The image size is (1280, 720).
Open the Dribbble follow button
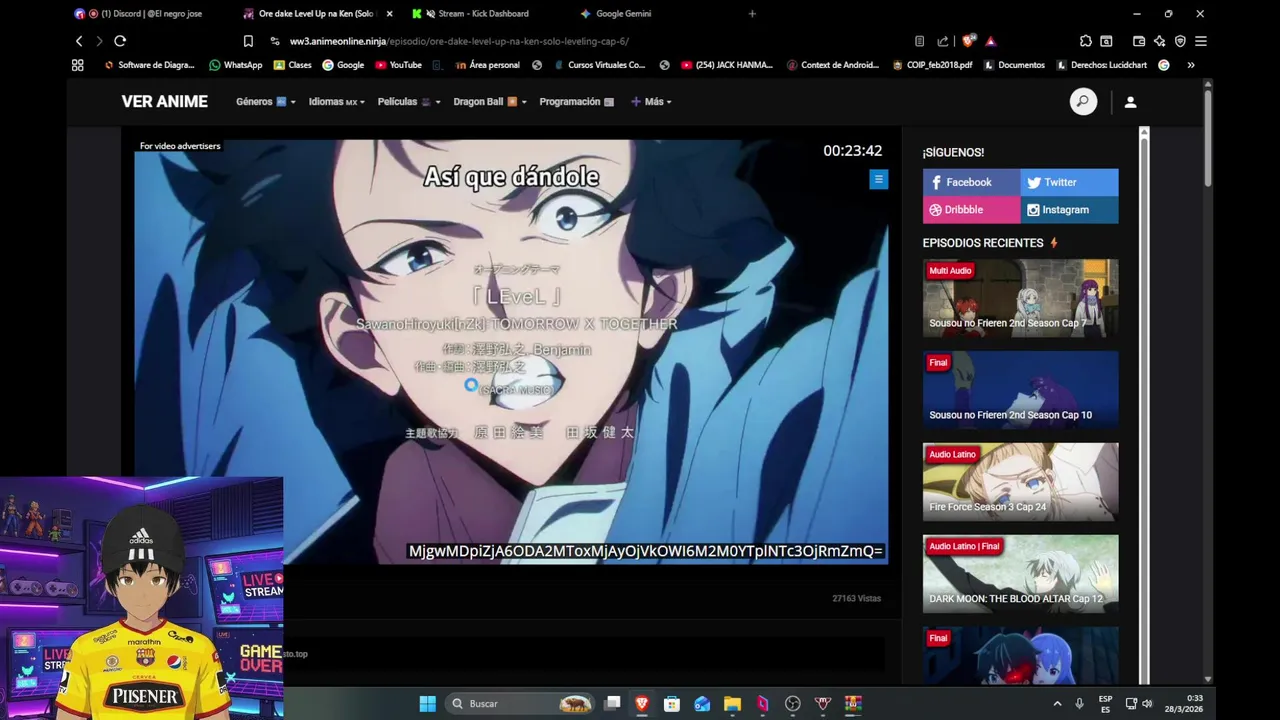tap(971, 210)
